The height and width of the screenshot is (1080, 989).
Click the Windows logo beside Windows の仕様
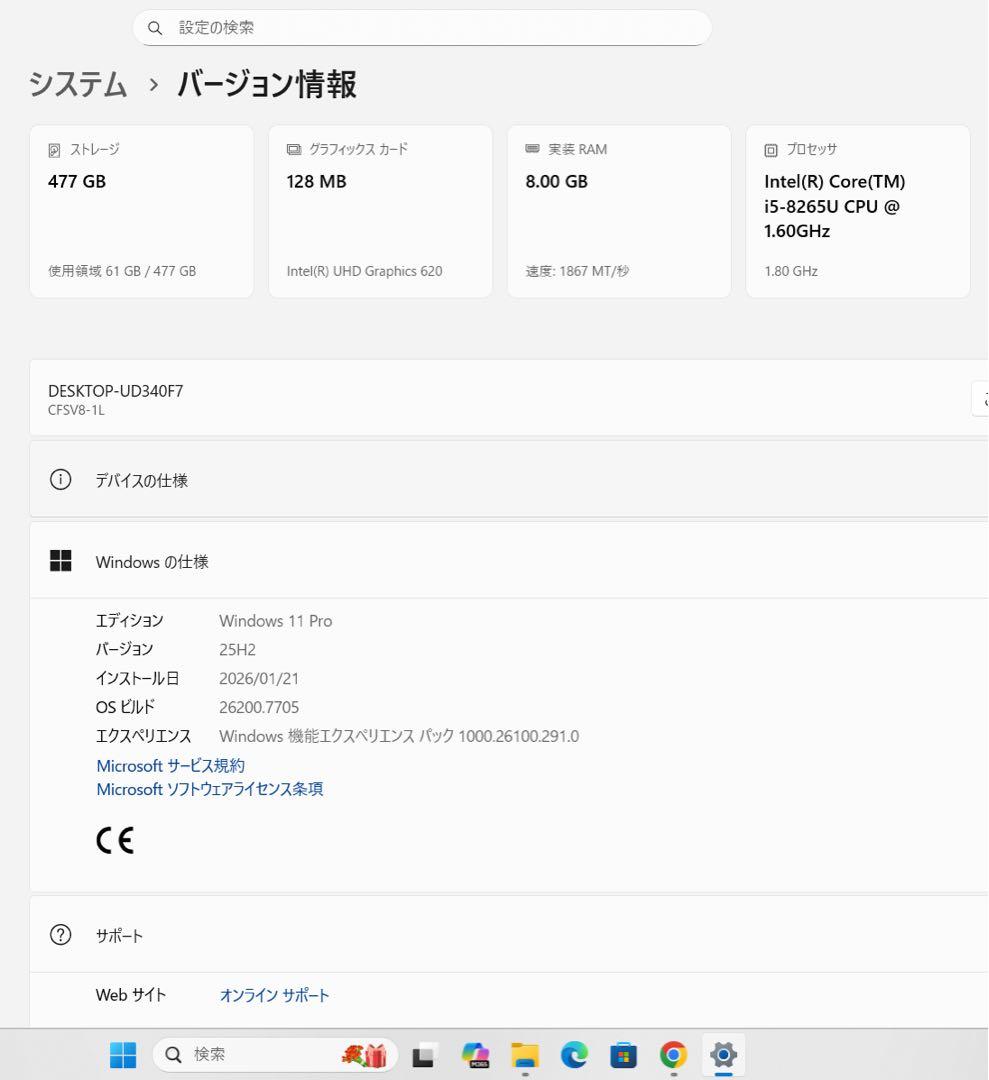click(61, 561)
